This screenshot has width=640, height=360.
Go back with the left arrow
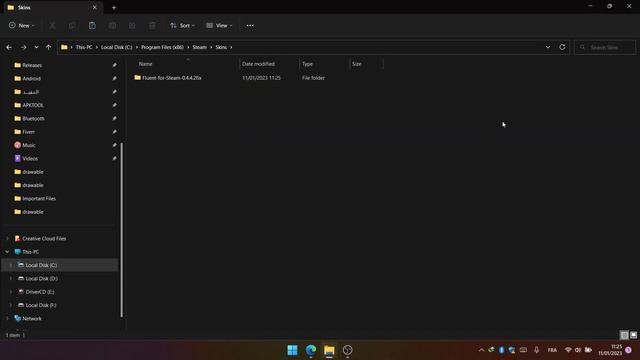click(x=9, y=47)
